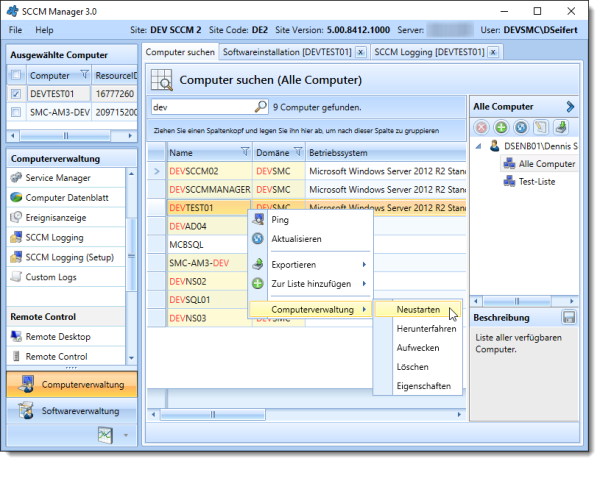
Task: Toggle the select-all checkbox in Ausgewählte Computer header
Action: [16, 75]
